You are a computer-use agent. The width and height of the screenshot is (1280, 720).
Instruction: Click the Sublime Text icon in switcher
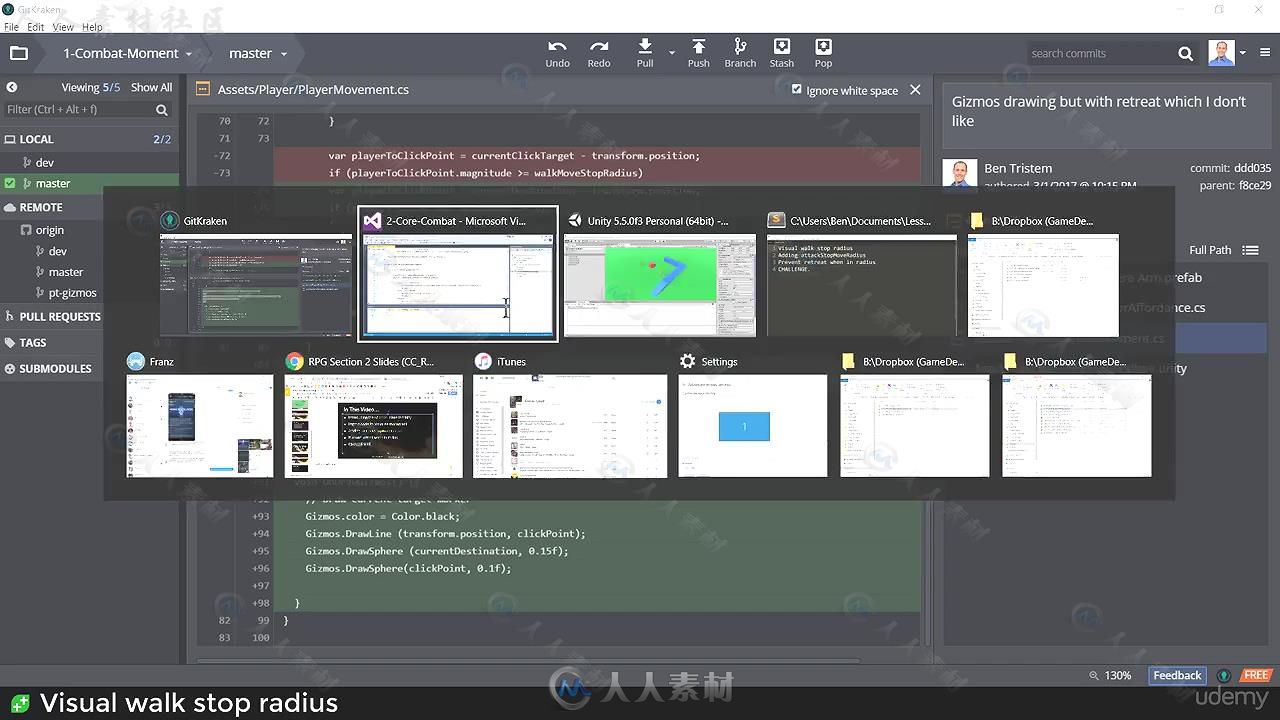tap(776, 221)
